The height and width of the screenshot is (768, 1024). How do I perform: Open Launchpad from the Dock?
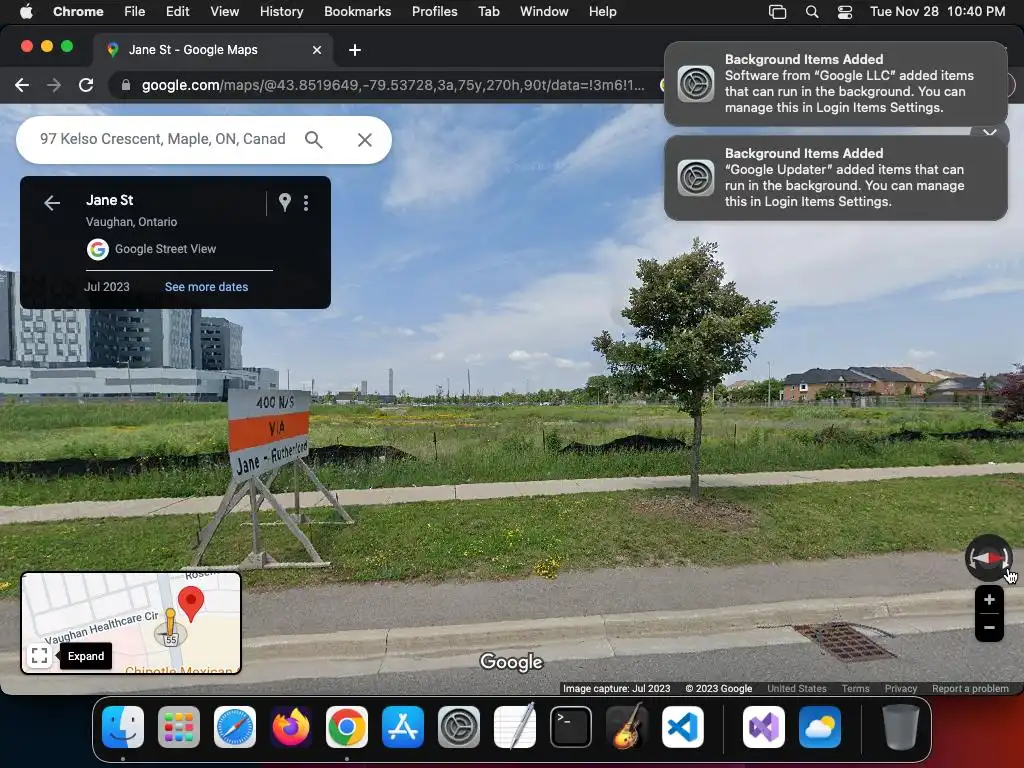[179, 727]
